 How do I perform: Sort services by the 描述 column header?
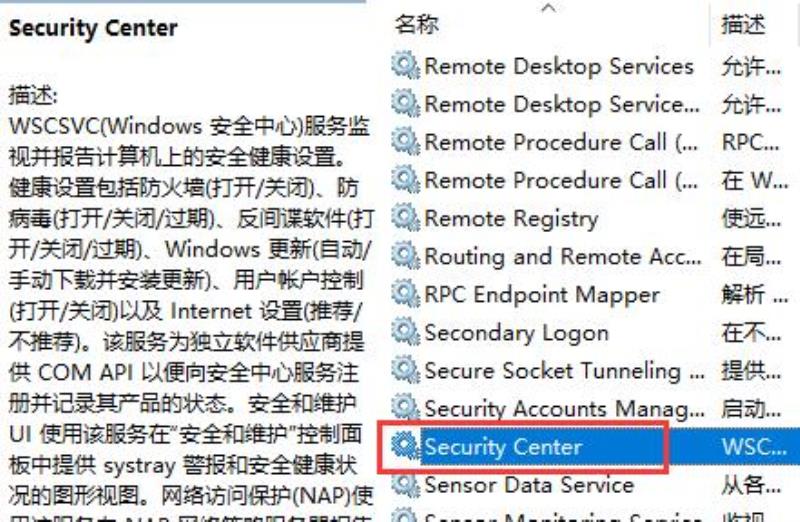pyautogui.click(x=743, y=24)
